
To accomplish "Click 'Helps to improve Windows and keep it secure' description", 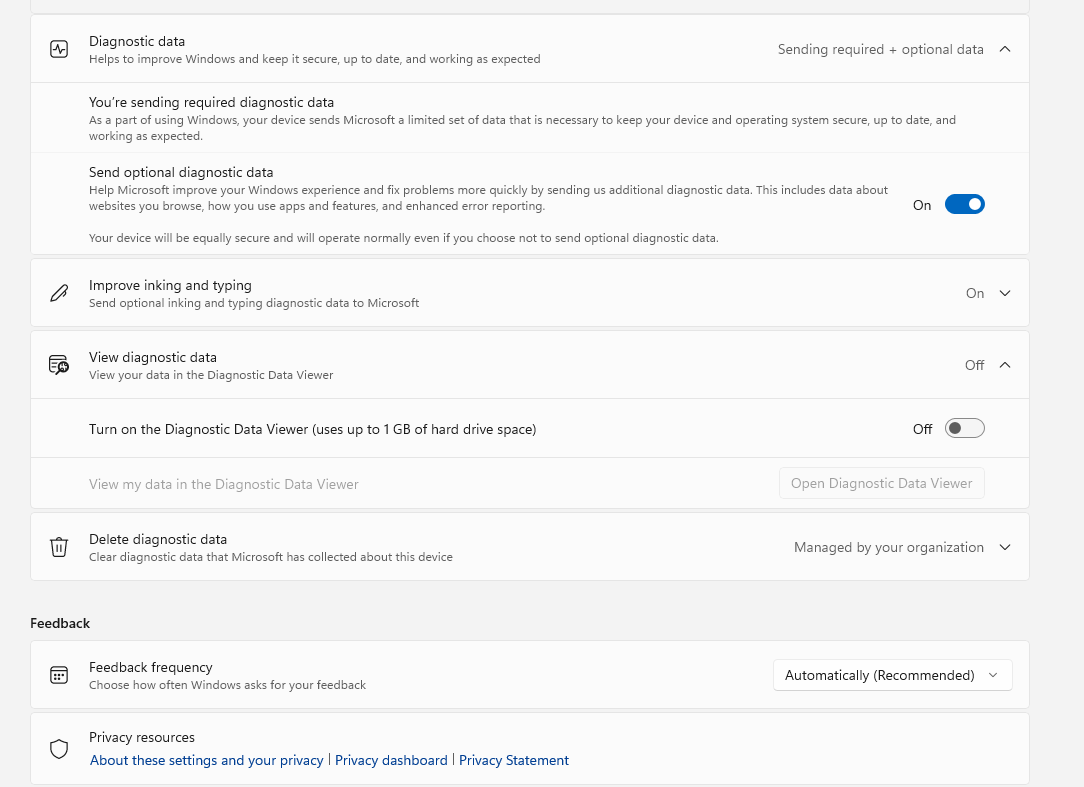I will (x=315, y=59).
